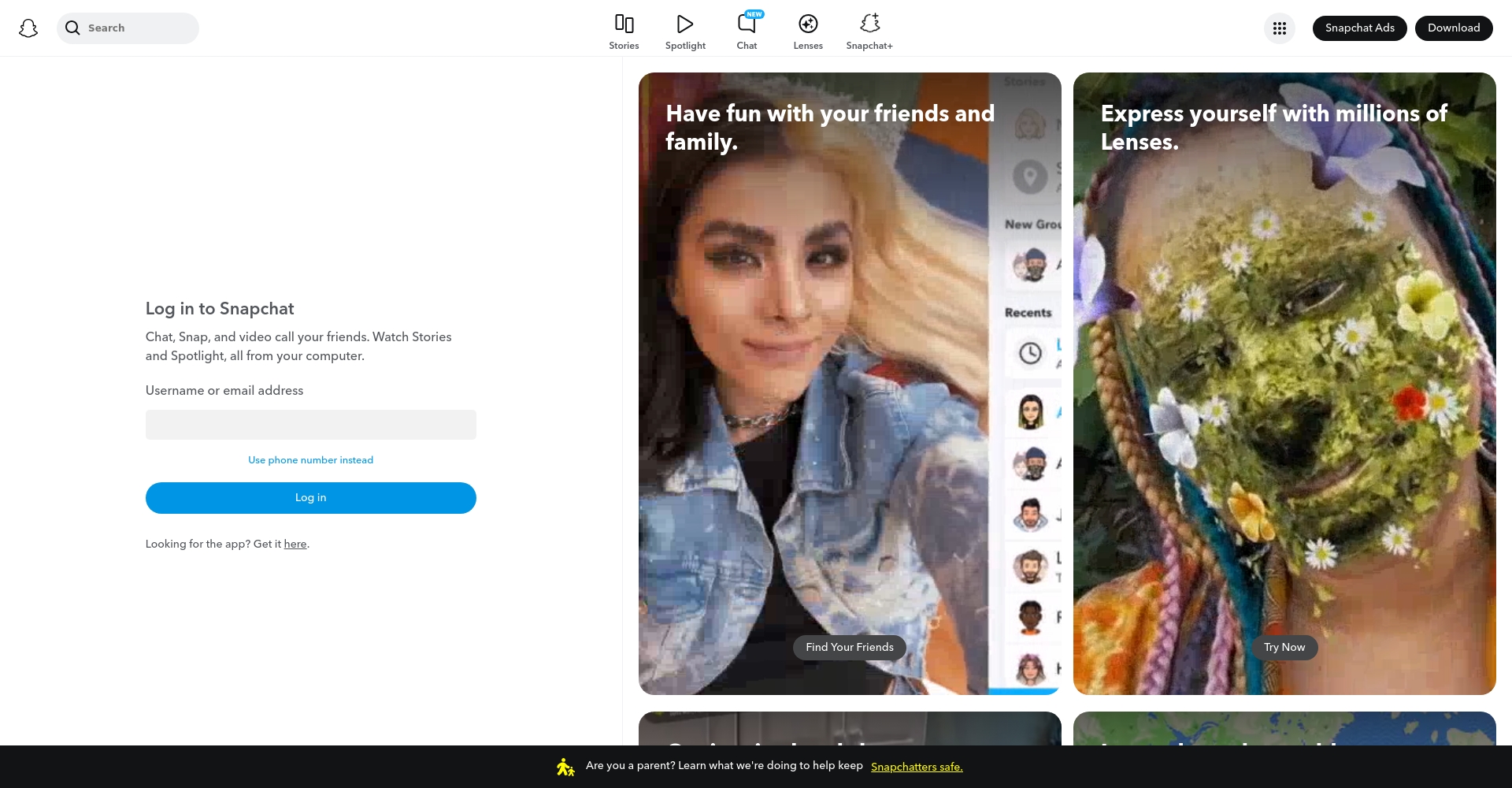Image resolution: width=1512 pixels, height=788 pixels.
Task: Open the Stories icon in navigation
Action: [x=624, y=24]
